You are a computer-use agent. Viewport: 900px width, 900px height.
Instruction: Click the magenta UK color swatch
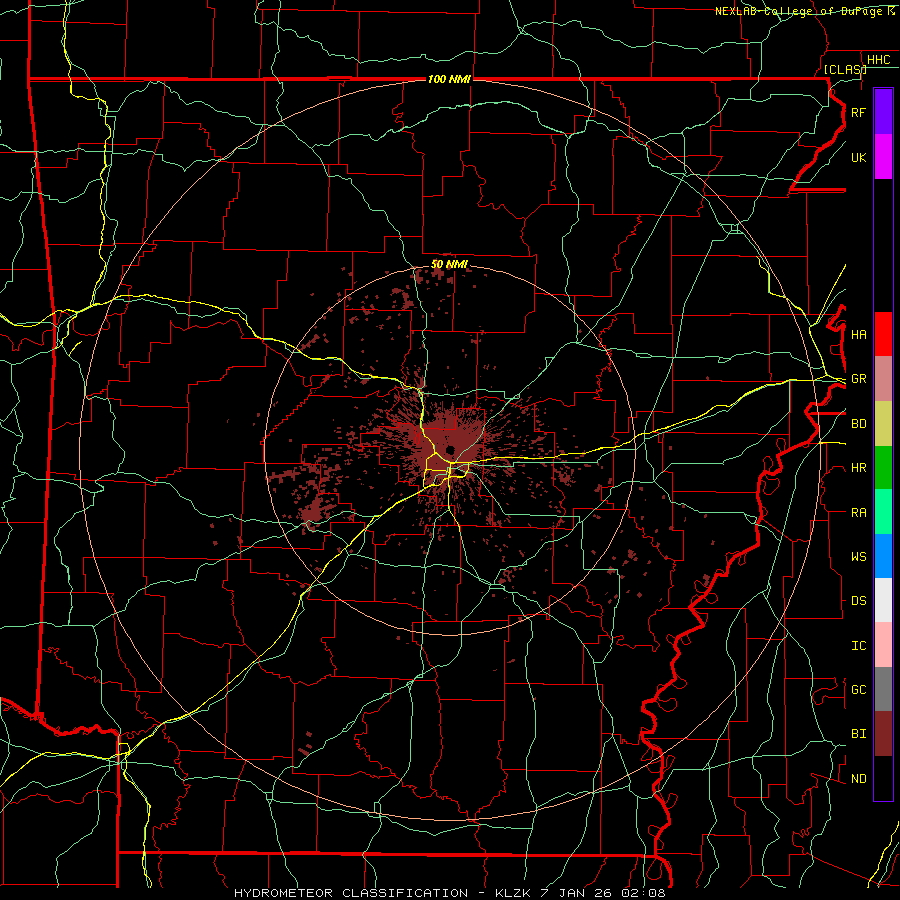[x=883, y=157]
